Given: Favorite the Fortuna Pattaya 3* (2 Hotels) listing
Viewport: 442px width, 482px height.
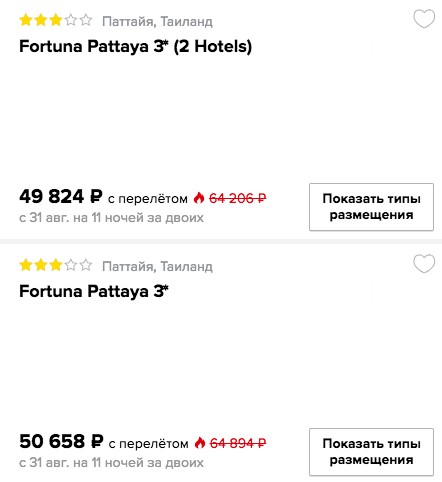Looking at the screenshot, I should (424, 19).
